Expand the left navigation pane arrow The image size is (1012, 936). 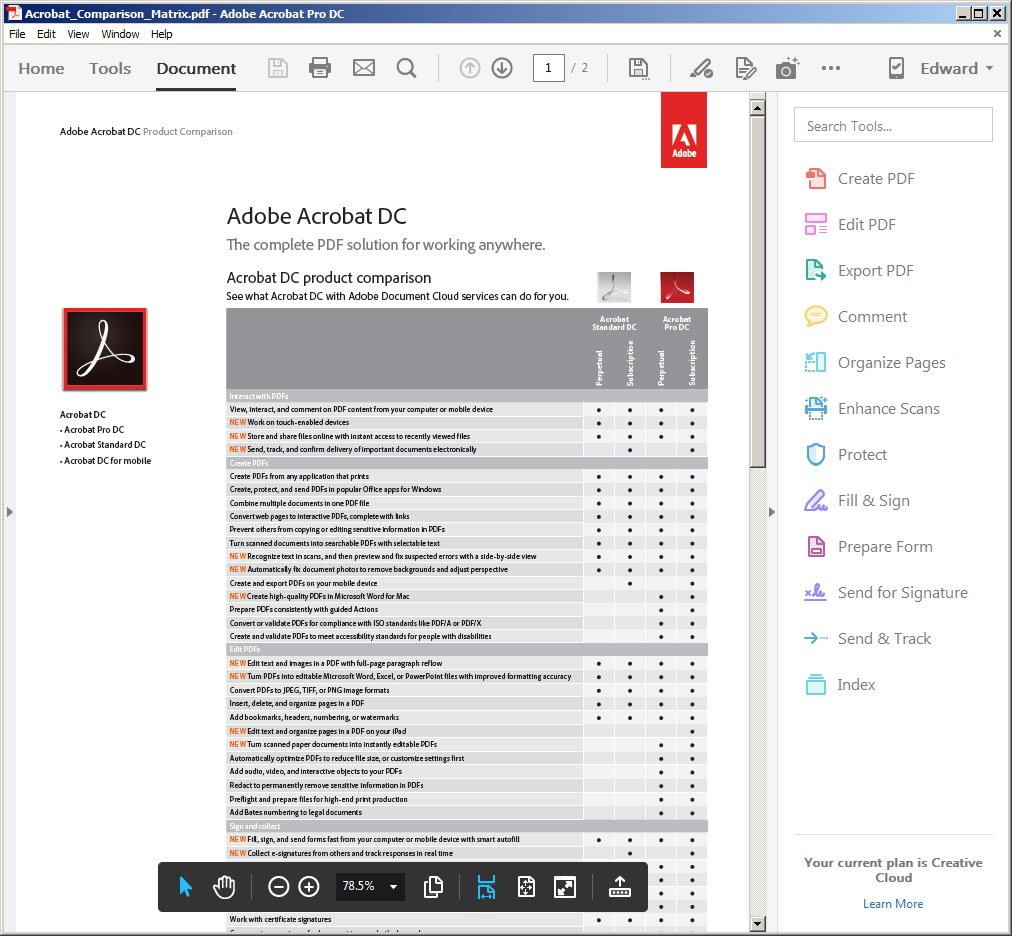[10, 512]
